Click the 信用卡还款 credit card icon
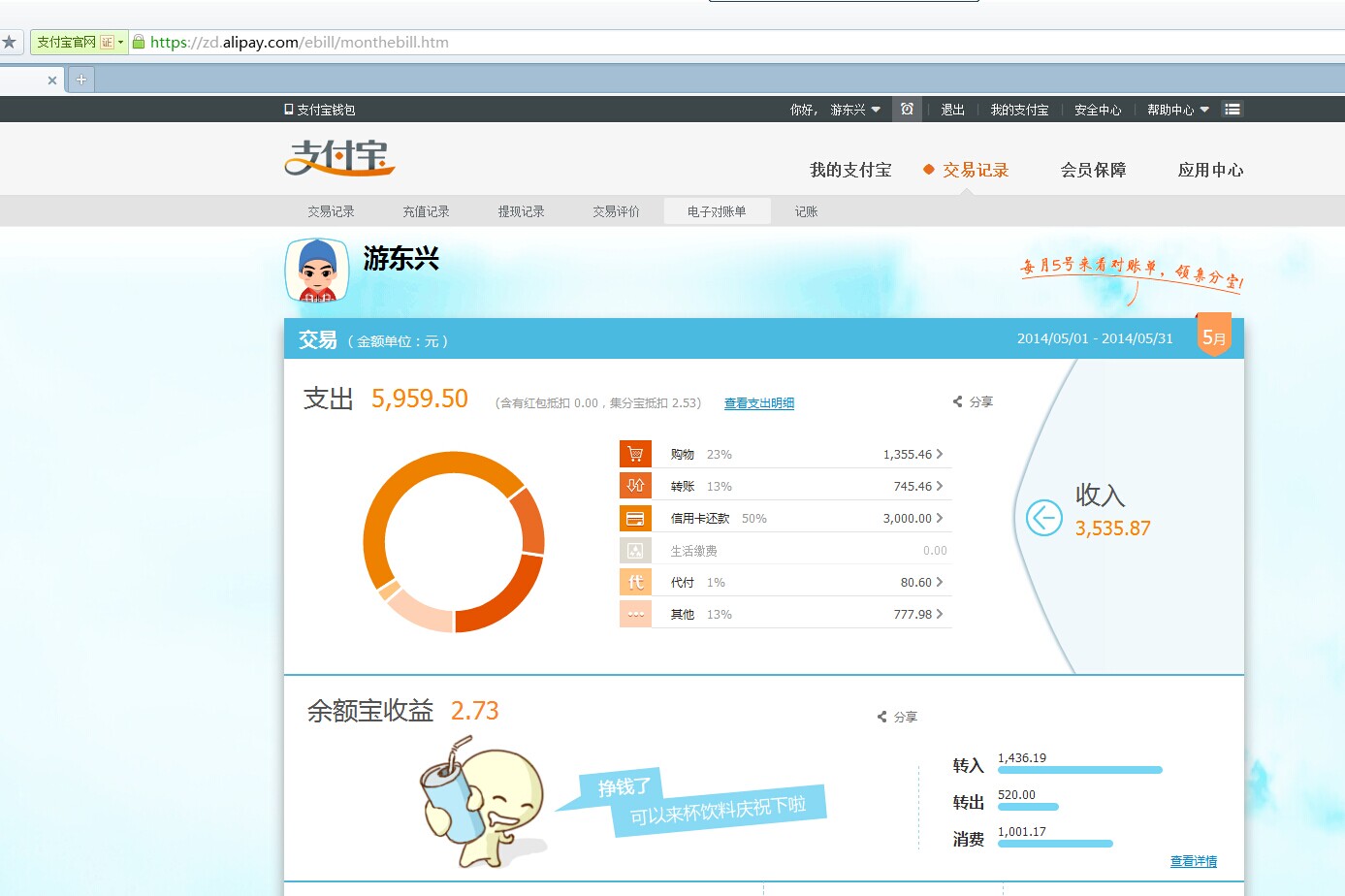Viewport: 1345px width, 896px height. click(x=635, y=518)
